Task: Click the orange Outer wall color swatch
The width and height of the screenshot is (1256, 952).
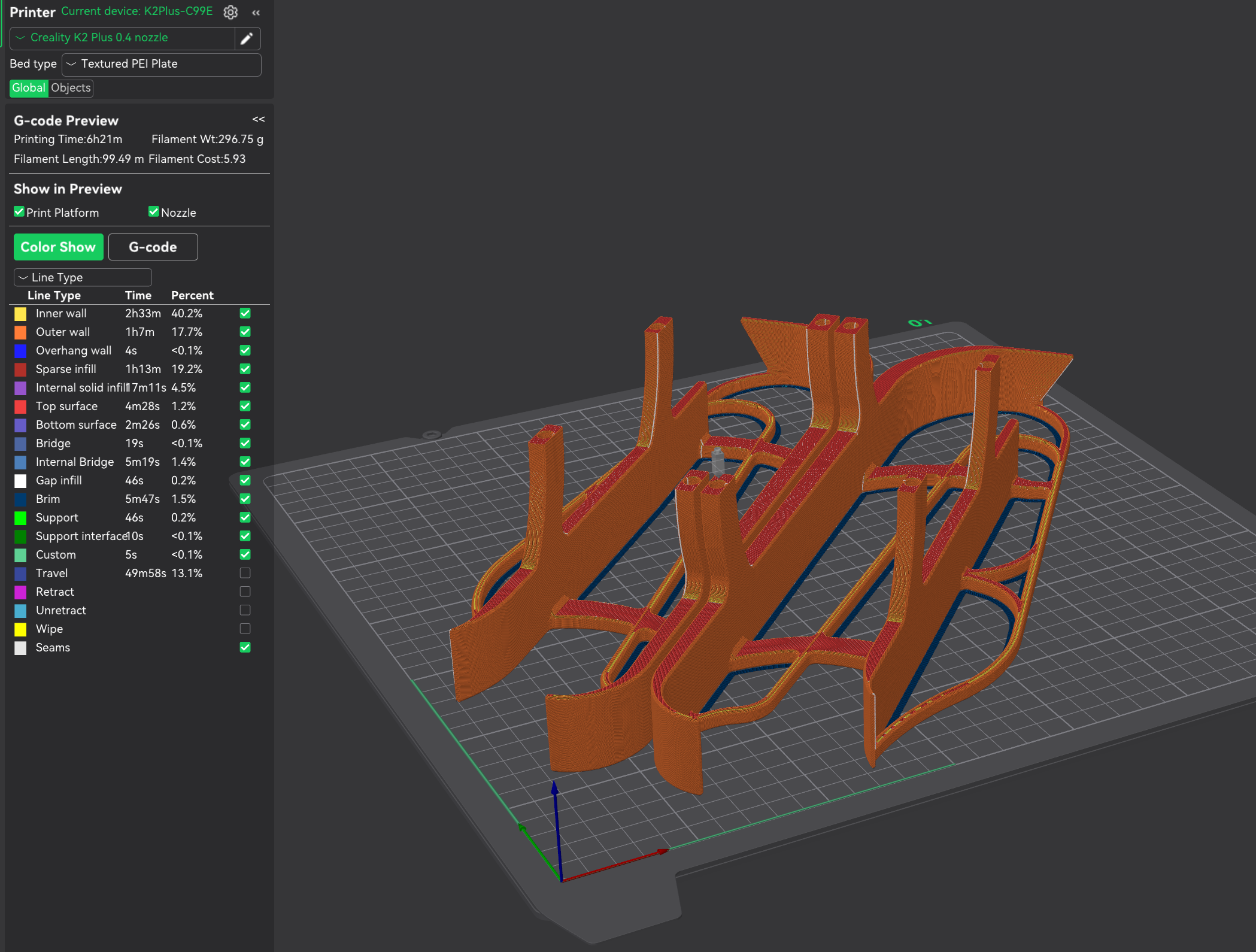Action: click(x=20, y=332)
